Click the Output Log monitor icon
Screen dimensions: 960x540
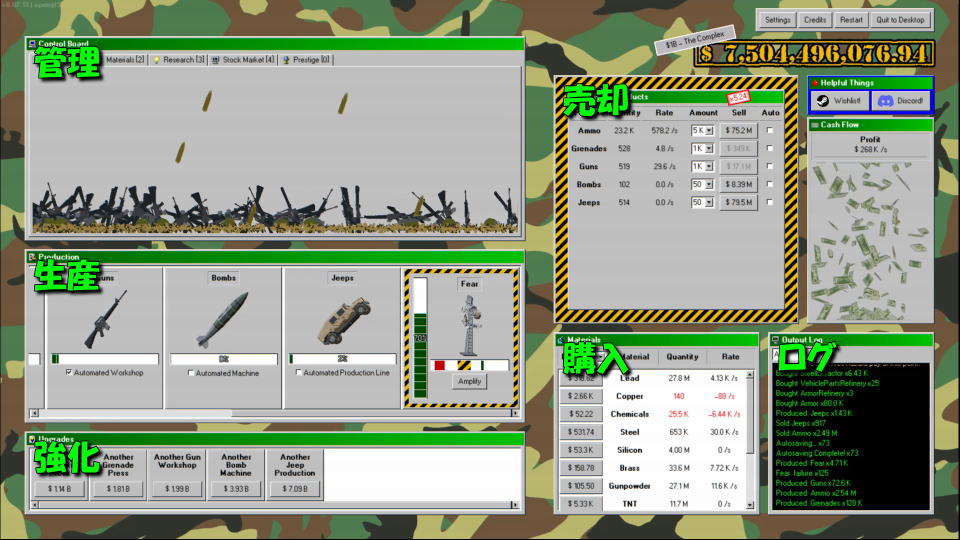pos(775,340)
